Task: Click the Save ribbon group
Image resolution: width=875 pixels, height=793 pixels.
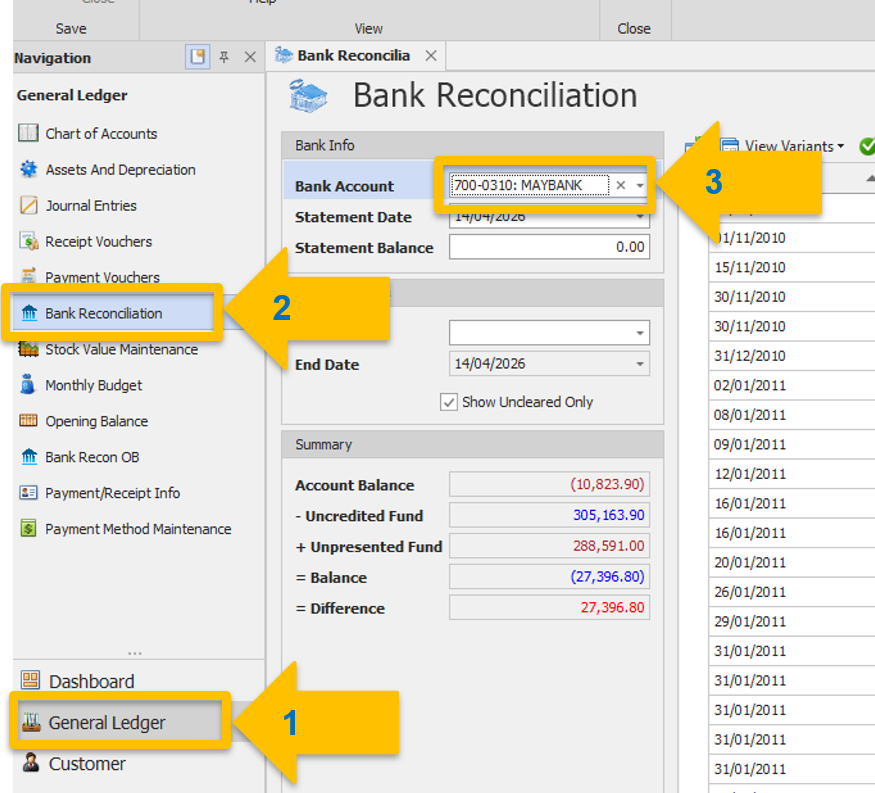Action: [x=71, y=28]
